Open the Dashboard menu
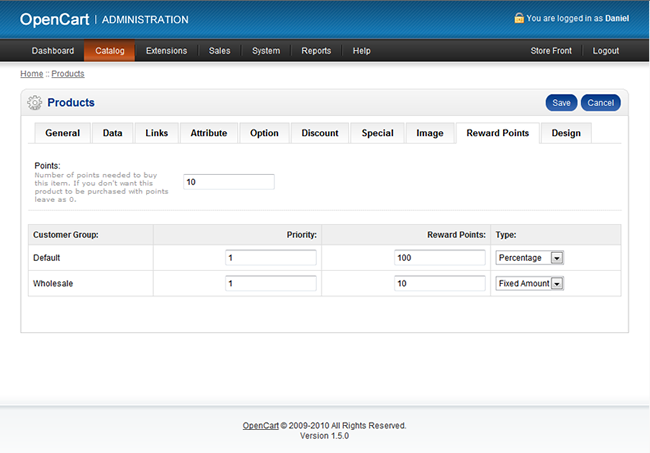 click(x=53, y=51)
